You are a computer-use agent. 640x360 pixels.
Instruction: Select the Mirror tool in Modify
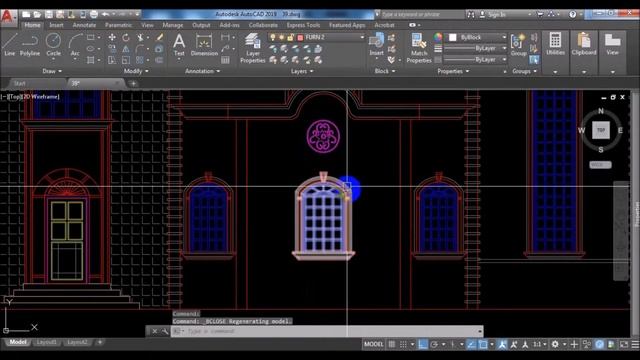pos(126,49)
